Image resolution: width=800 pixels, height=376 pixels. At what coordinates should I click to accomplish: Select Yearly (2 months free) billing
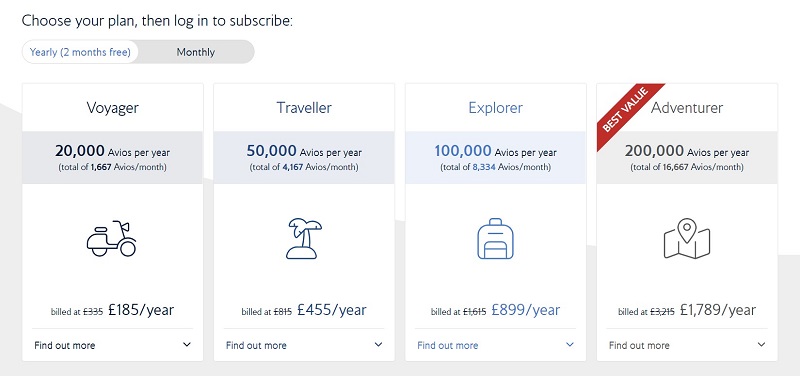click(x=80, y=52)
